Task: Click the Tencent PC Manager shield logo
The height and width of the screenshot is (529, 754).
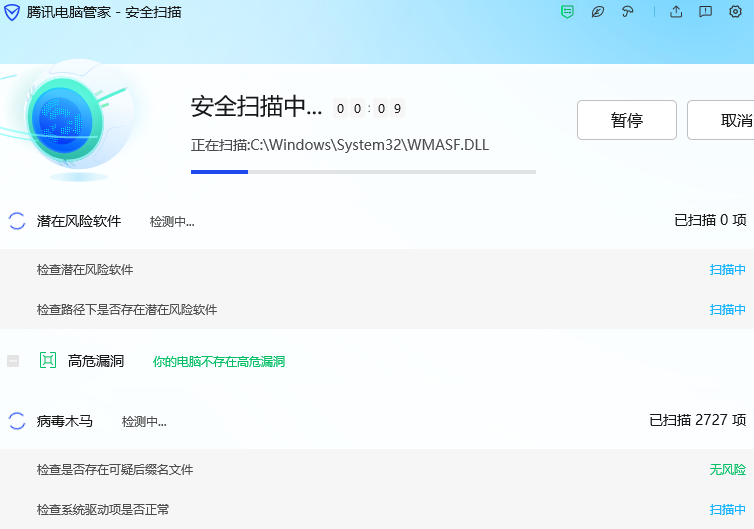Action: pyautogui.click(x=12, y=12)
